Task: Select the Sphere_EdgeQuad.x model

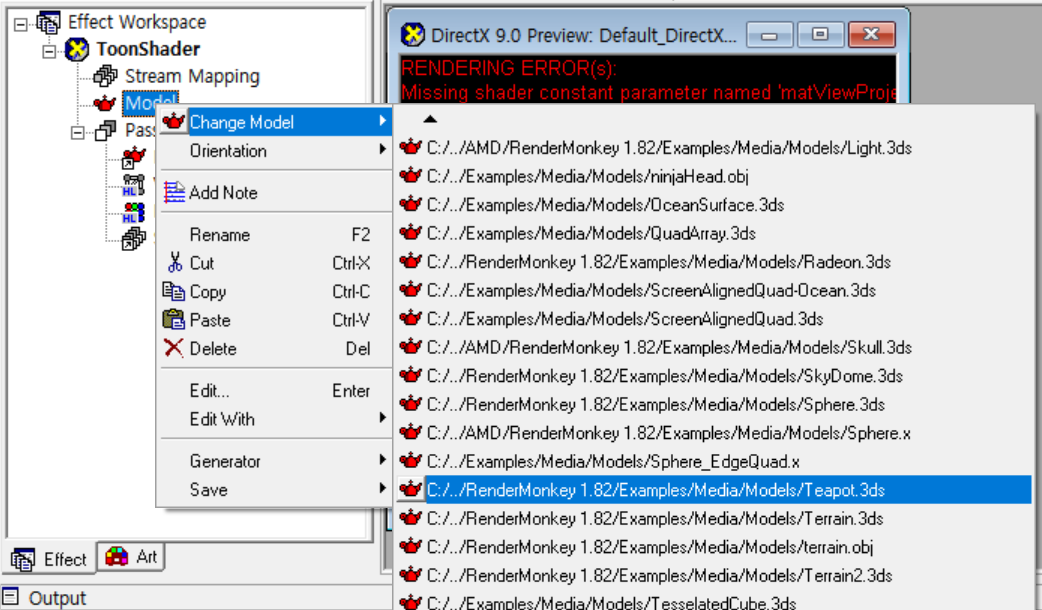Action: 712,462
